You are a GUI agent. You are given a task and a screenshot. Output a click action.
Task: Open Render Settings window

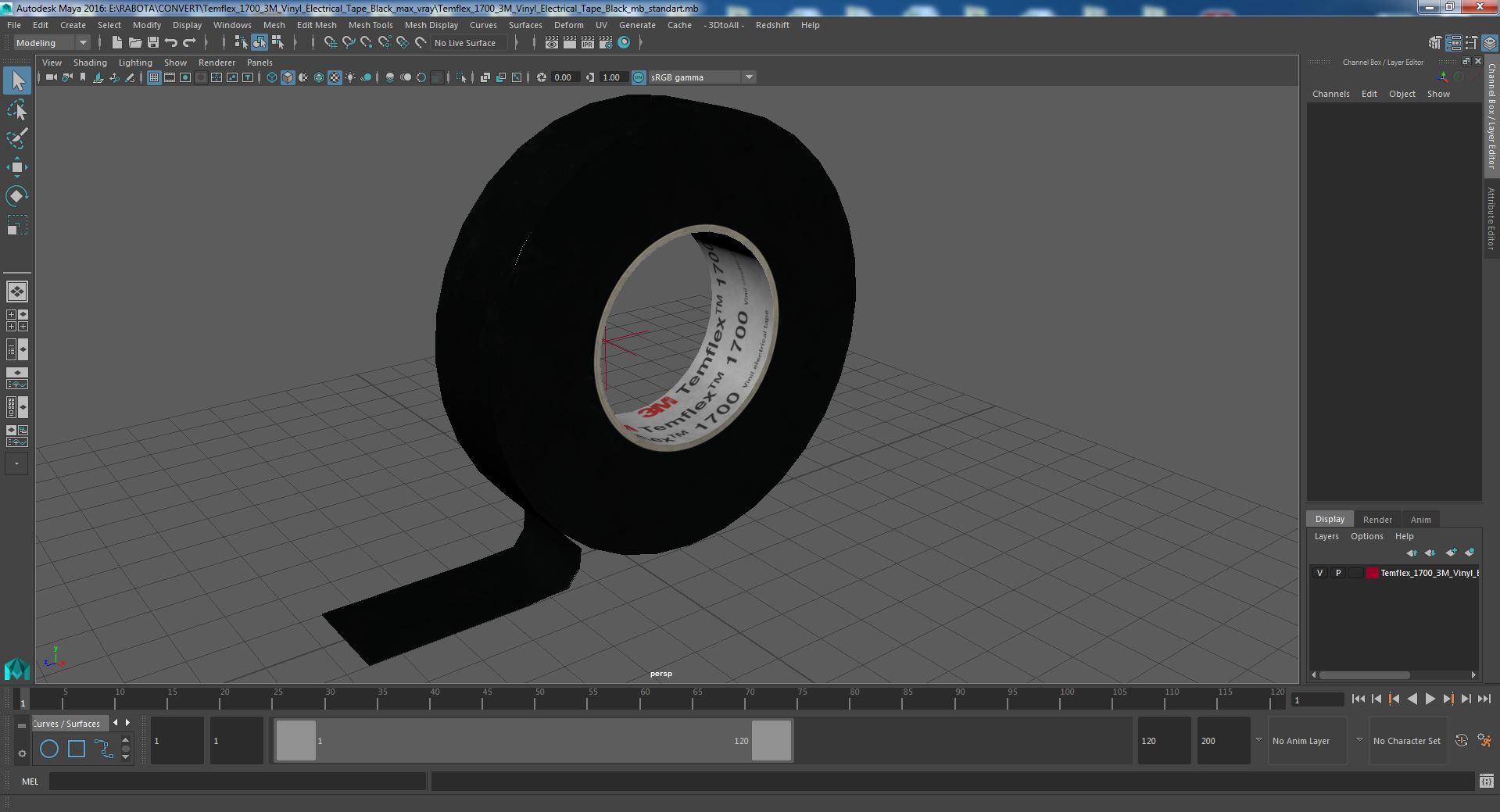point(606,43)
